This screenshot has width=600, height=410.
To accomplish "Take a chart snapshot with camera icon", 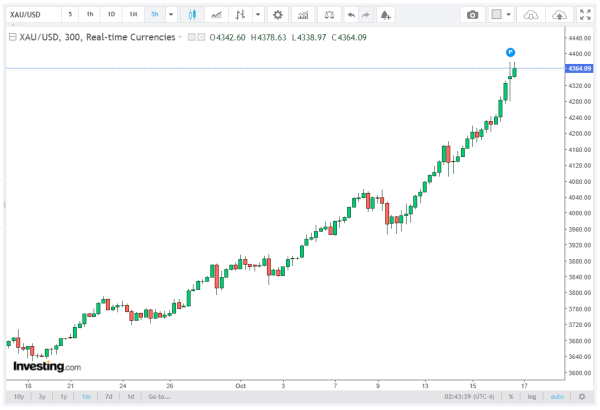I will click(473, 15).
